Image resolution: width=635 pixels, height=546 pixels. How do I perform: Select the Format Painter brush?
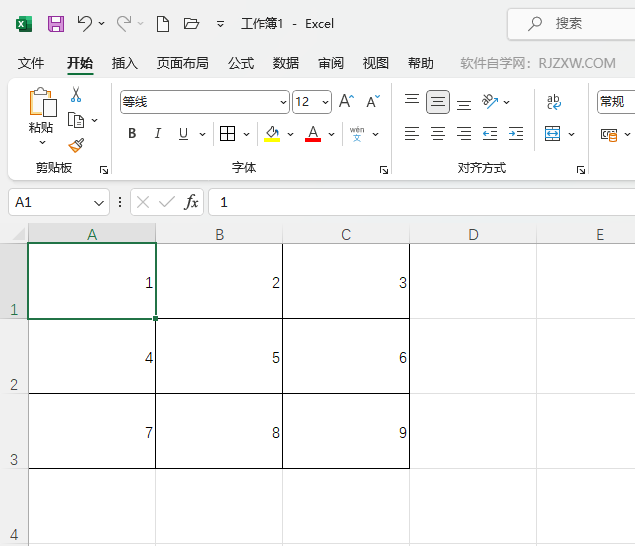76,145
